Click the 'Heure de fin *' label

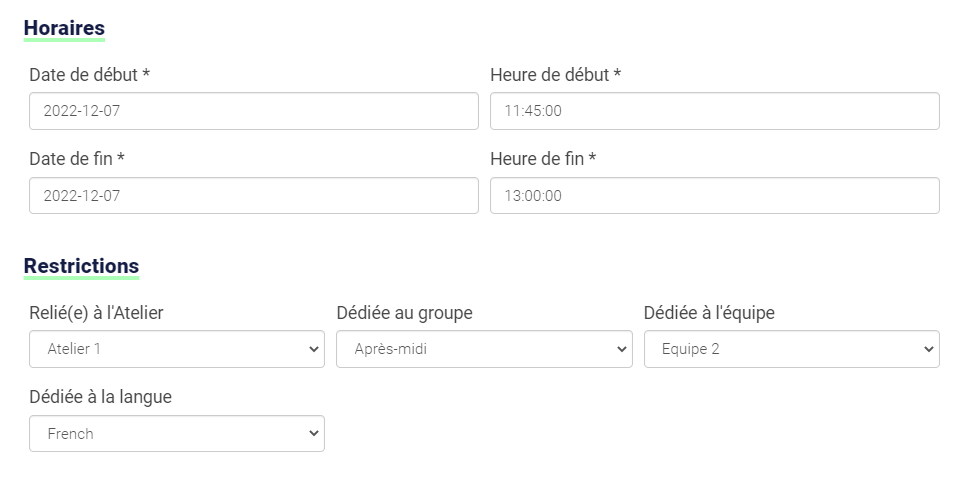(543, 159)
